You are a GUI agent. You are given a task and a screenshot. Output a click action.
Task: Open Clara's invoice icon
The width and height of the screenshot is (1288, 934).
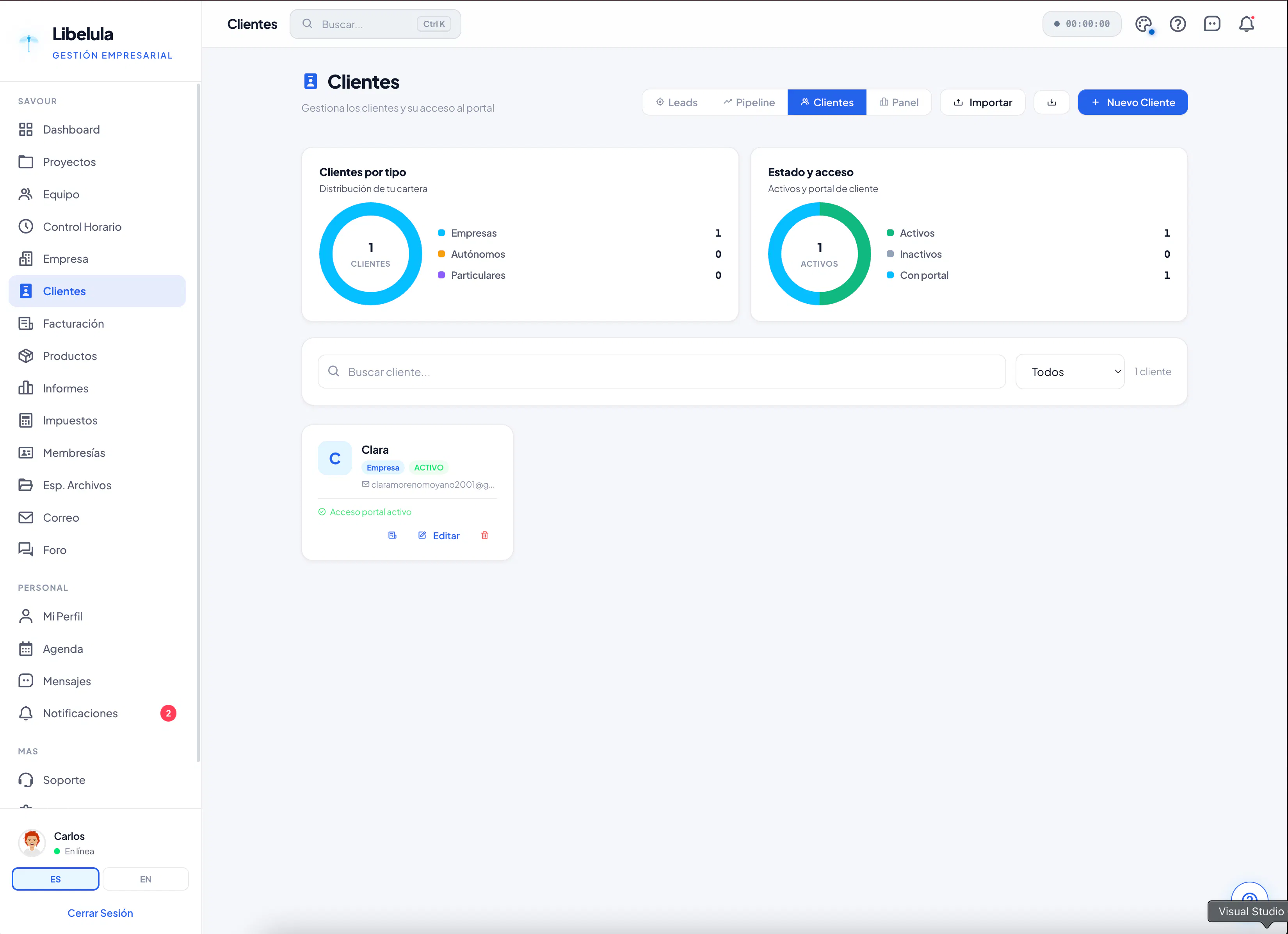tap(392, 535)
